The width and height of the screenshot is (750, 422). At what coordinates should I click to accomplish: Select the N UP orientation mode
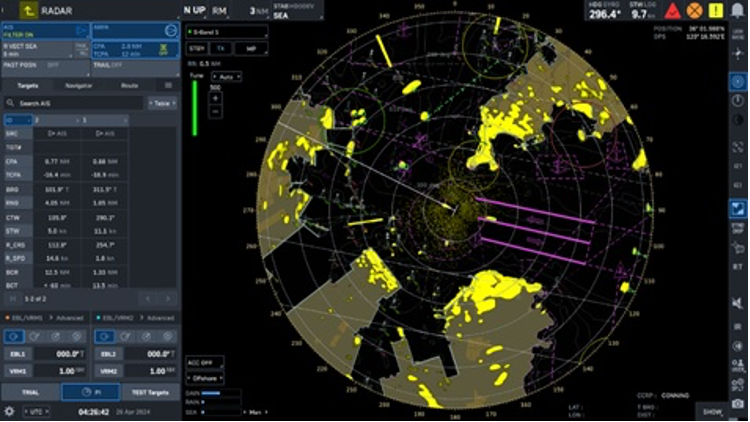pos(194,10)
